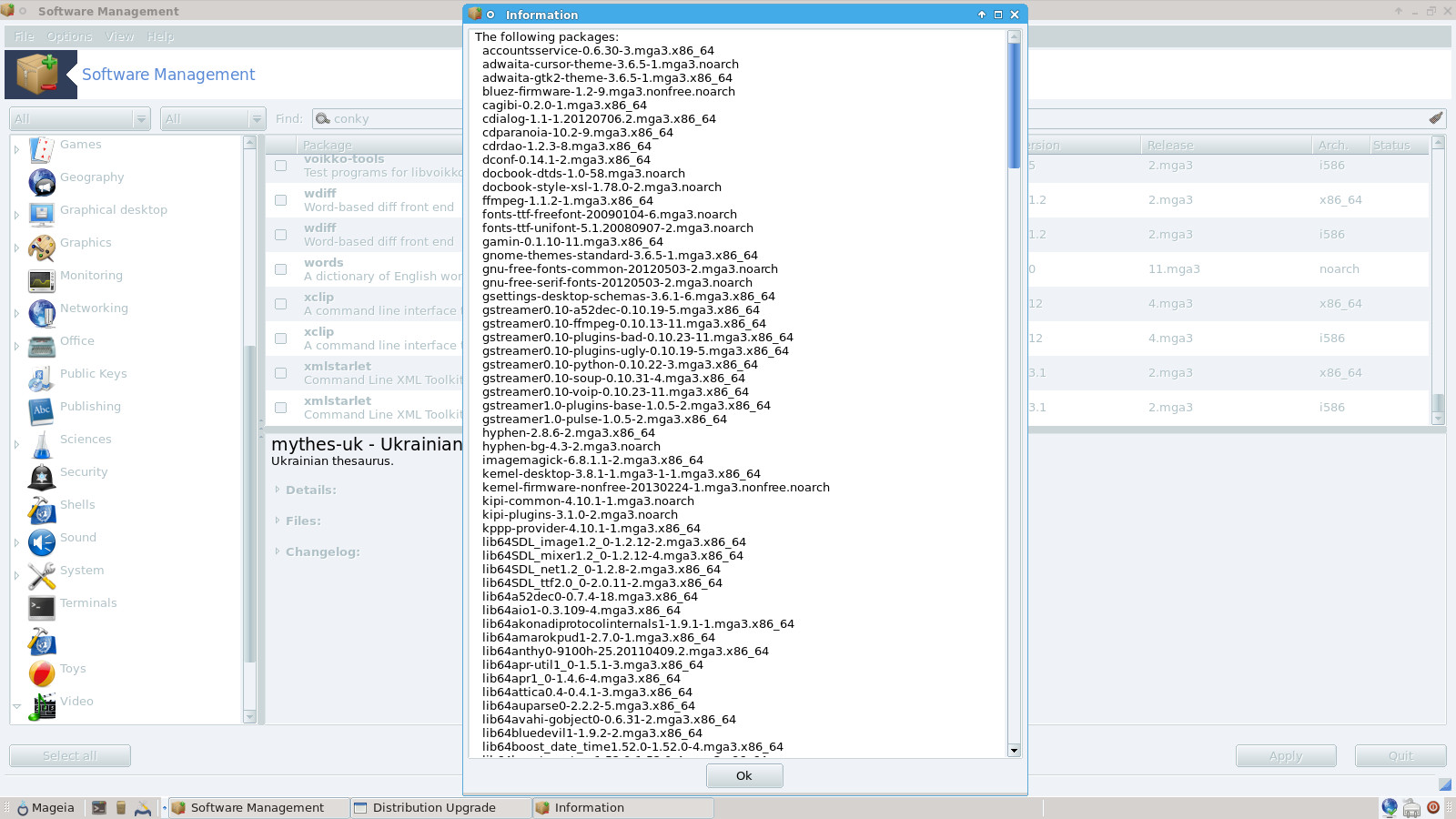This screenshot has width=1456, height=819.
Task: Tick the wdiff i586 package checkbox
Action: (281, 235)
